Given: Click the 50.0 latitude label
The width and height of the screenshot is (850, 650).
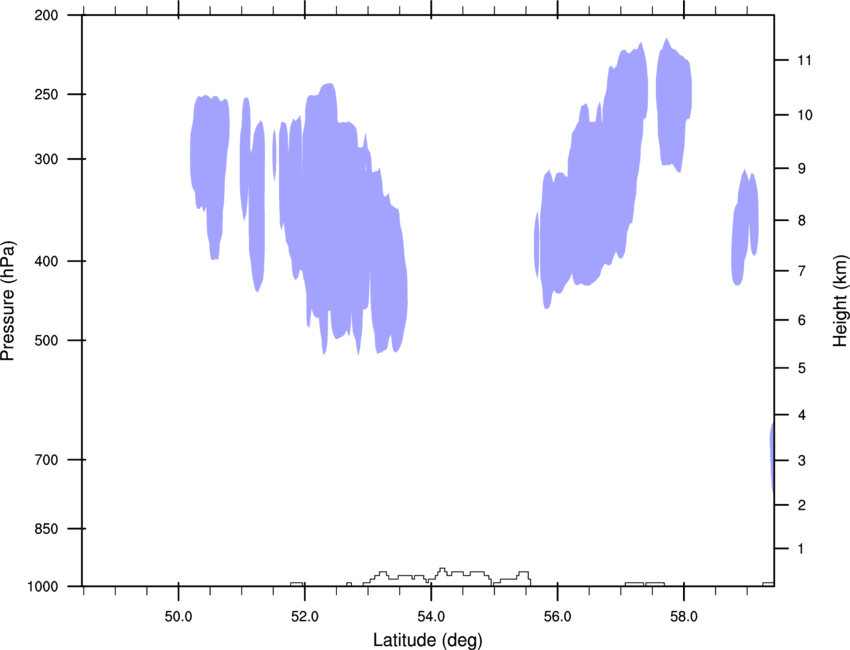Looking at the screenshot, I should pos(178,617).
